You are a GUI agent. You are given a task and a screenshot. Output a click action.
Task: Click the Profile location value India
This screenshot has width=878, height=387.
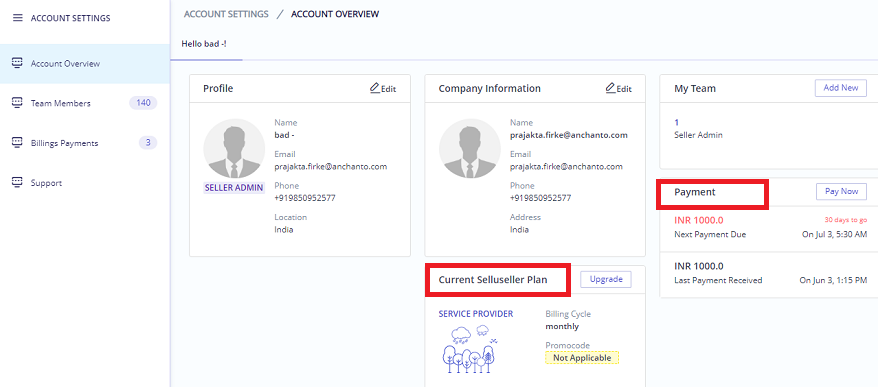(x=284, y=230)
